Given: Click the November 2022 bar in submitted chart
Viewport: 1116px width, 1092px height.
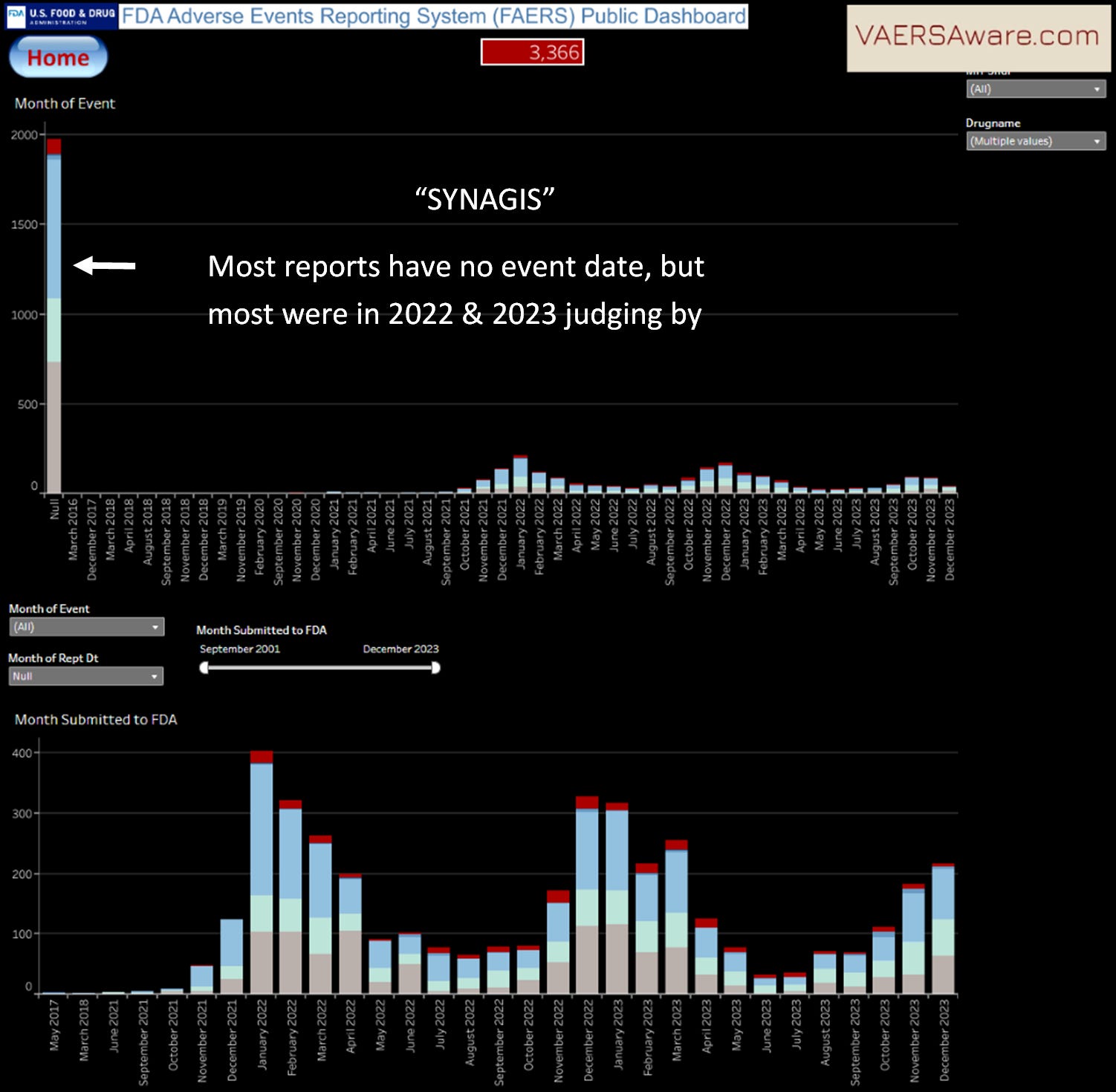Looking at the screenshot, I should (558, 942).
